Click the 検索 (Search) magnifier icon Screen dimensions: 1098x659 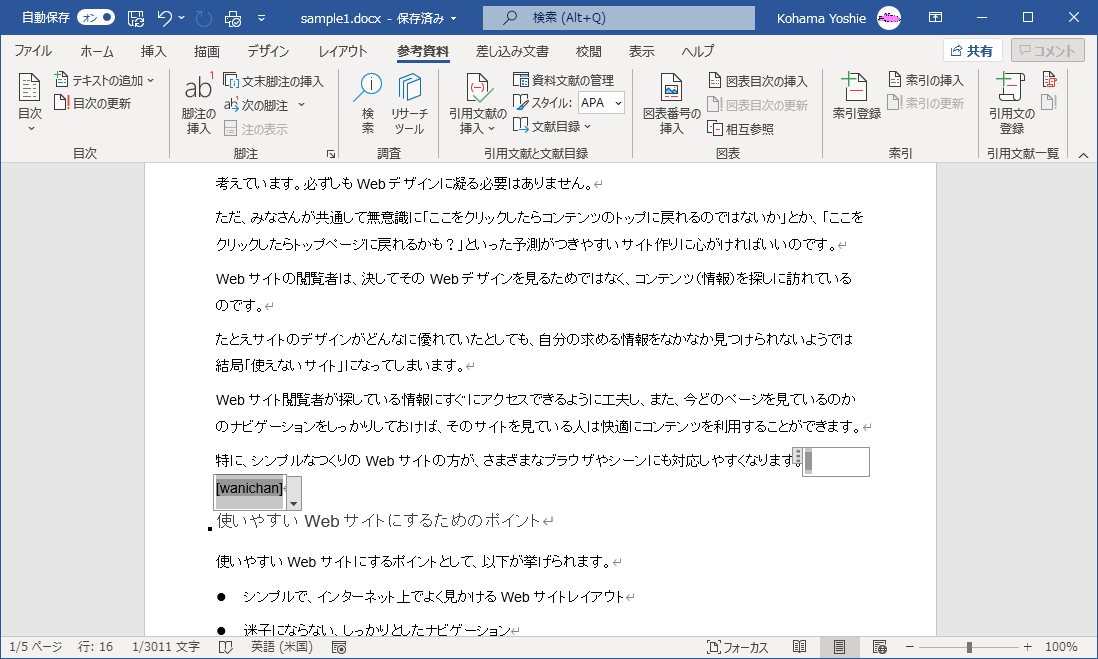(368, 103)
